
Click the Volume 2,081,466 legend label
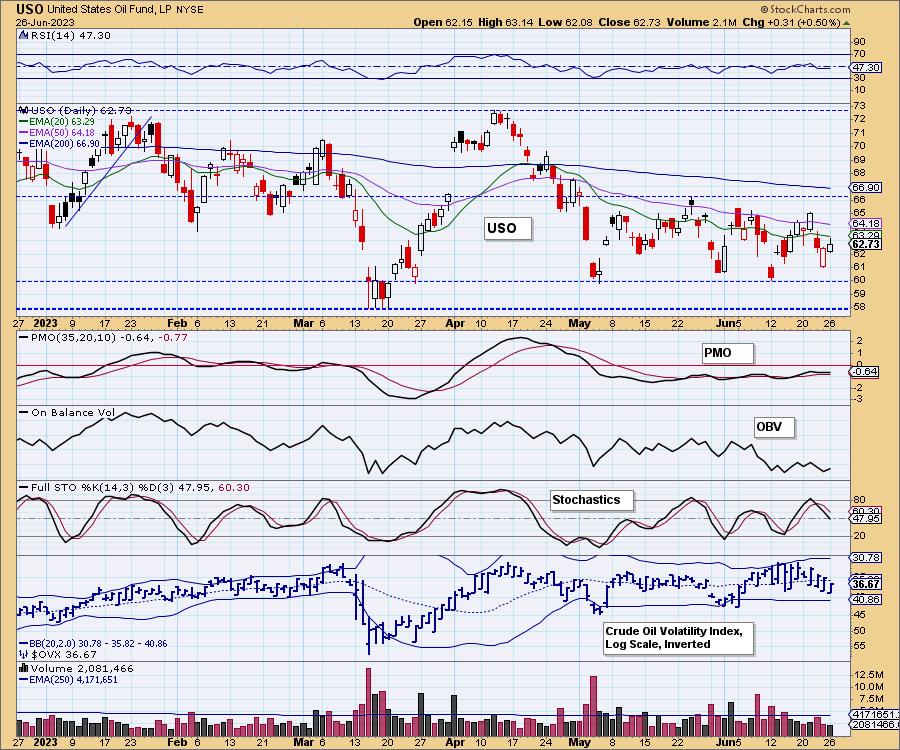click(82, 669)
